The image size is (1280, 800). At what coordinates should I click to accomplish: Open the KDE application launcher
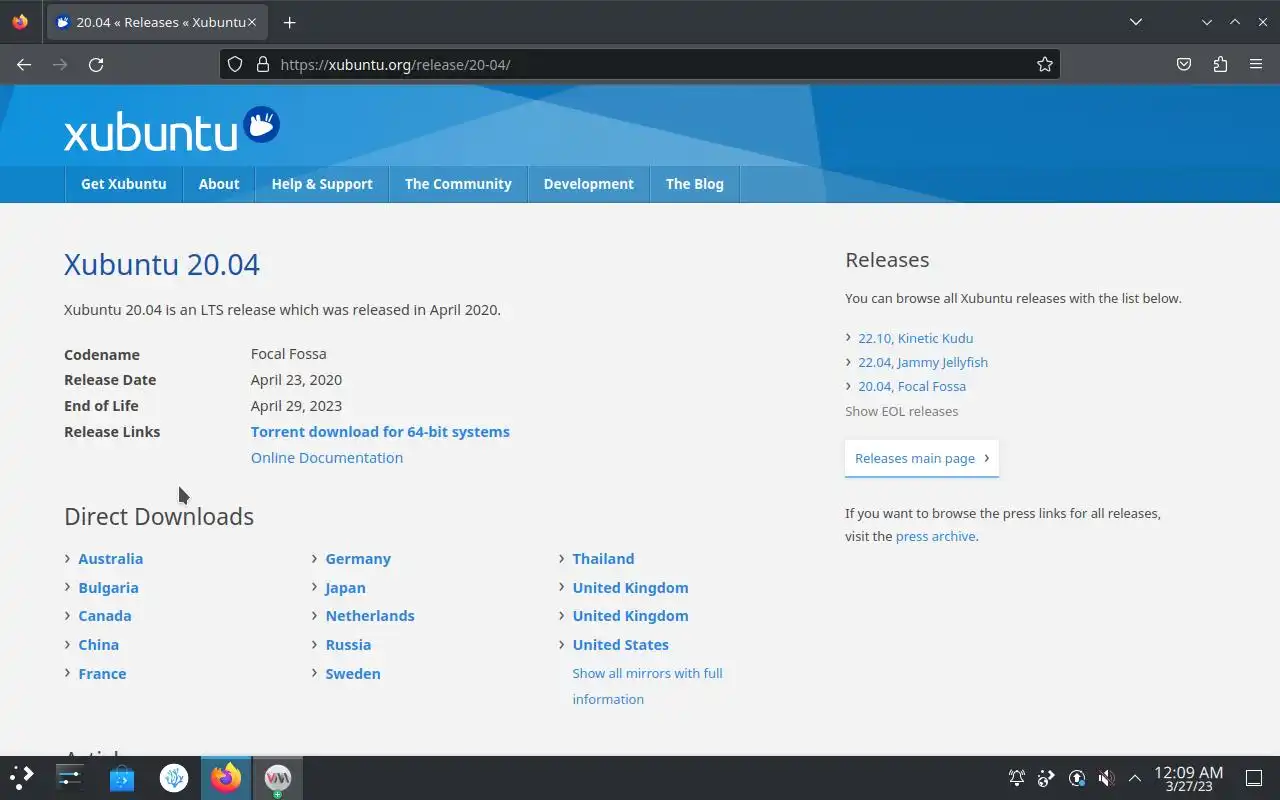[22, 777]
